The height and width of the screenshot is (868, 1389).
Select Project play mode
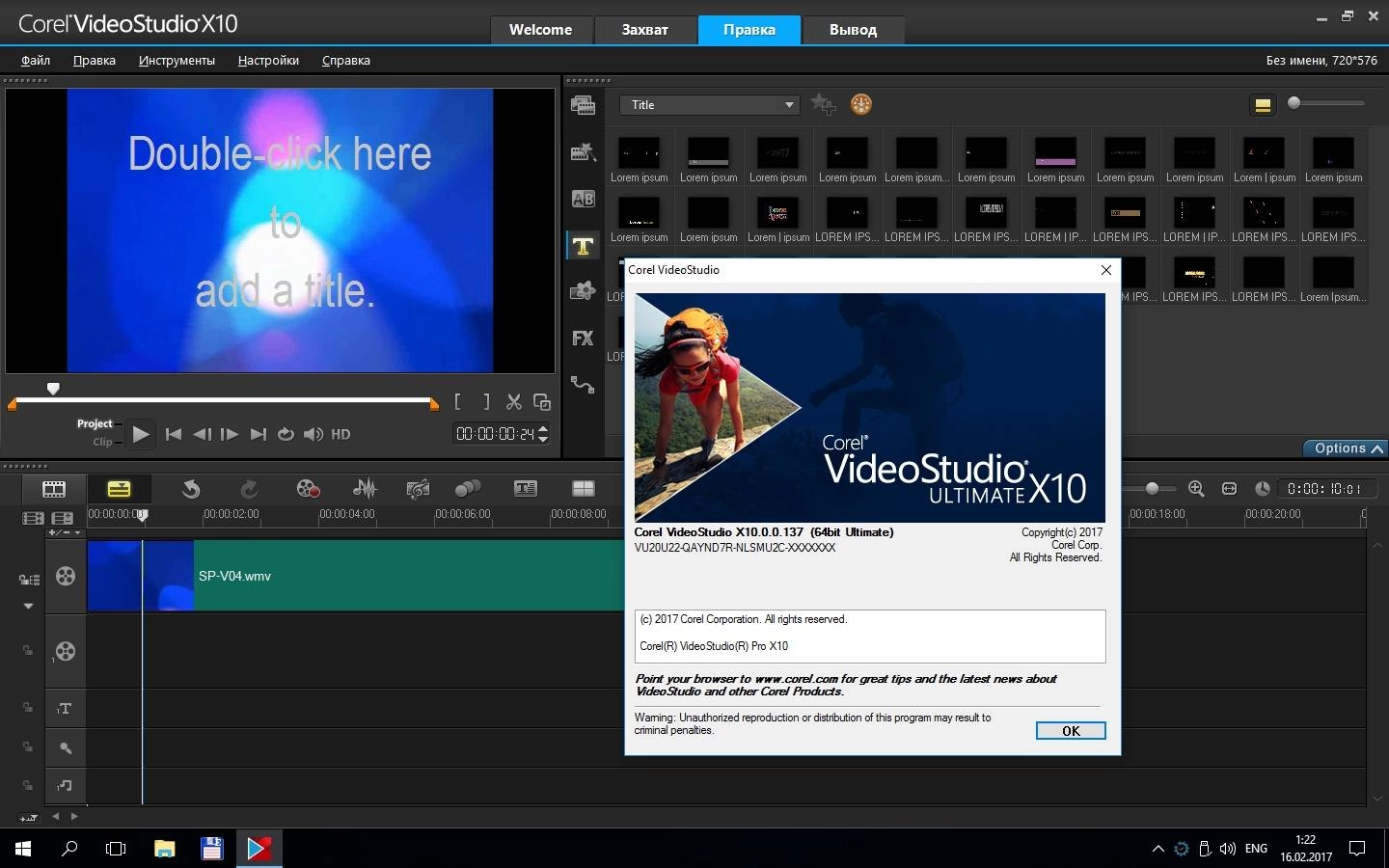tap(95, 423)
